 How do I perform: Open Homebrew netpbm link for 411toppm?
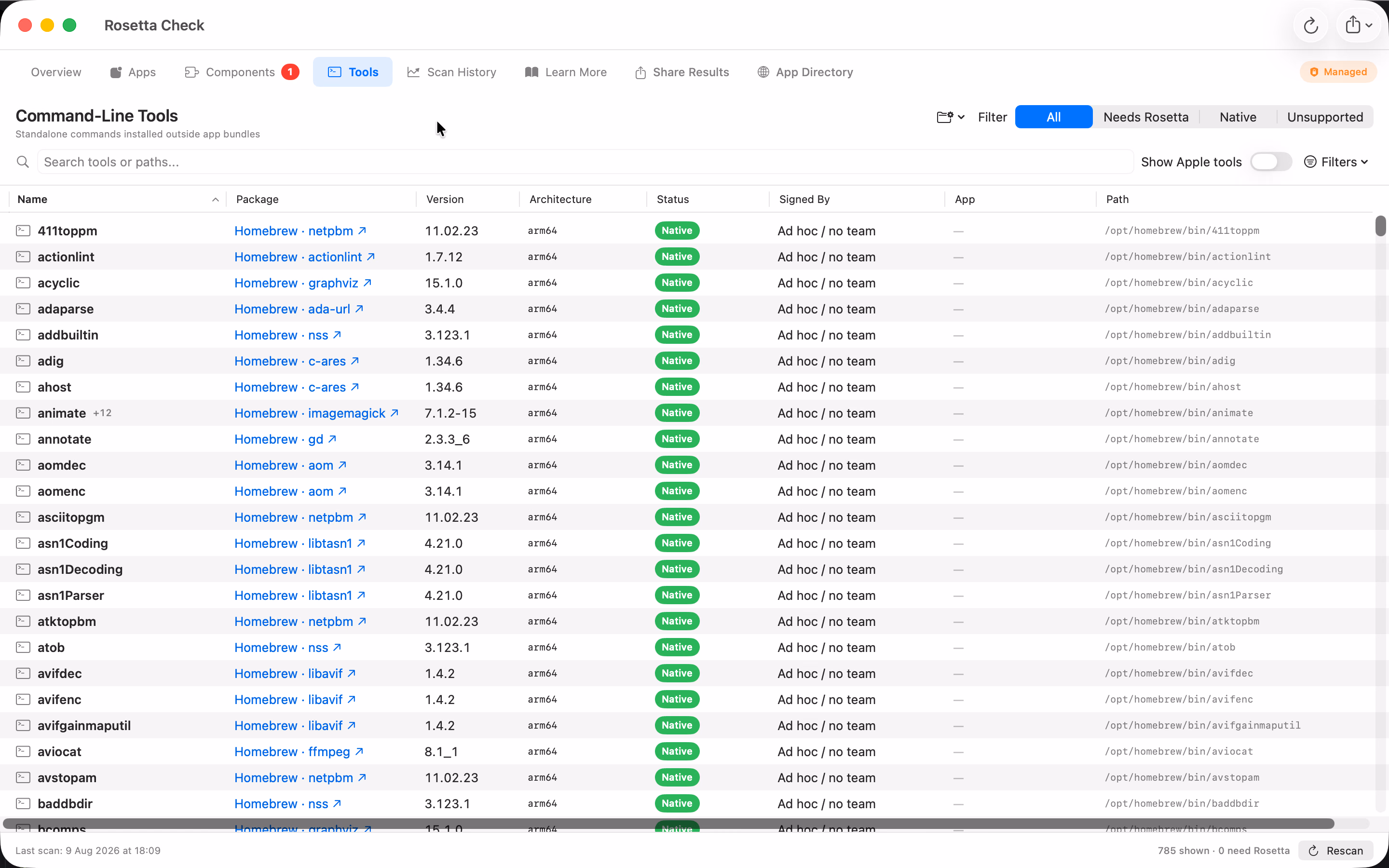click(x=300, y=231)
